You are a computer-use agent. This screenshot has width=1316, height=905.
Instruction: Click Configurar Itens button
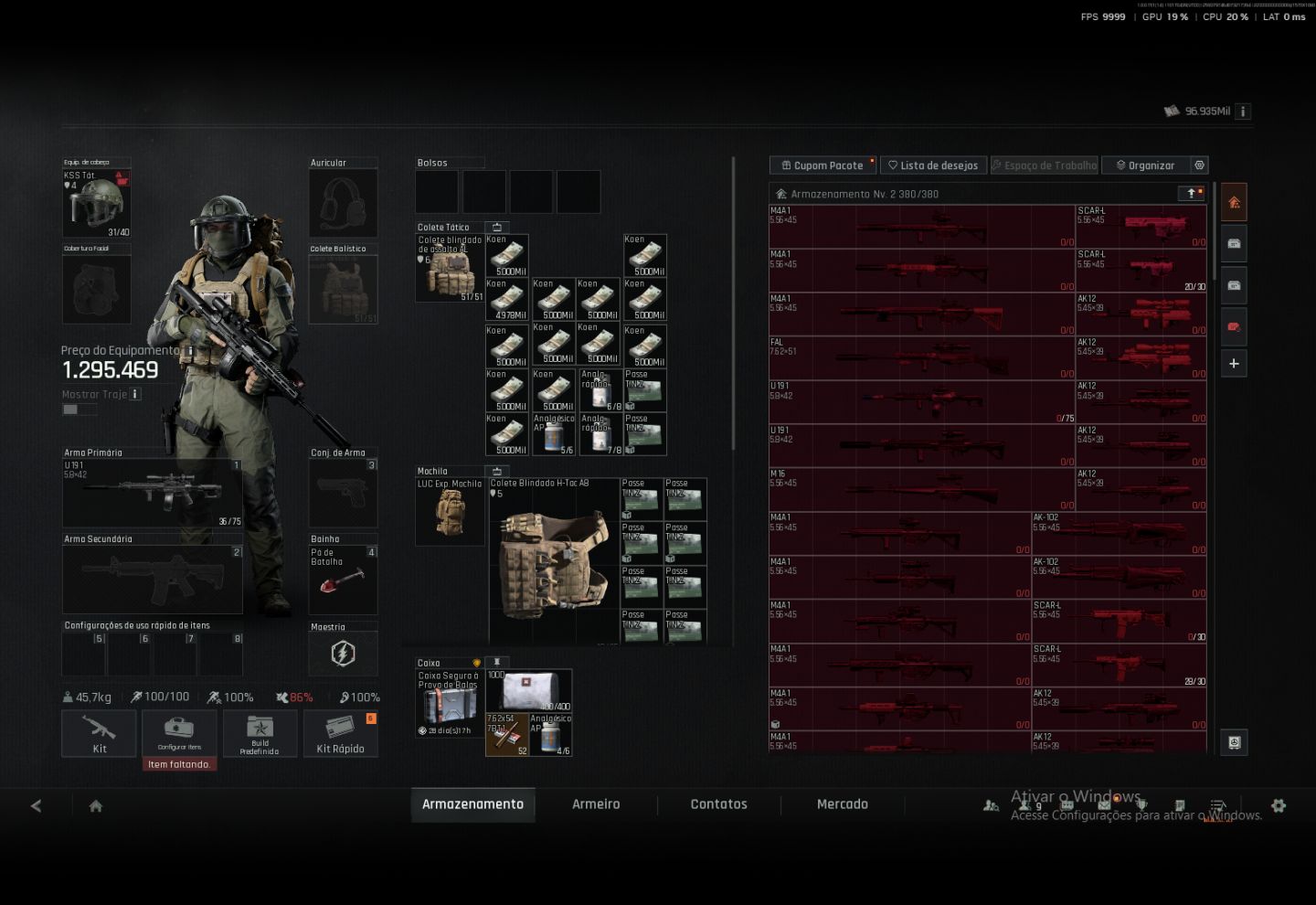(x=179, y=734)
